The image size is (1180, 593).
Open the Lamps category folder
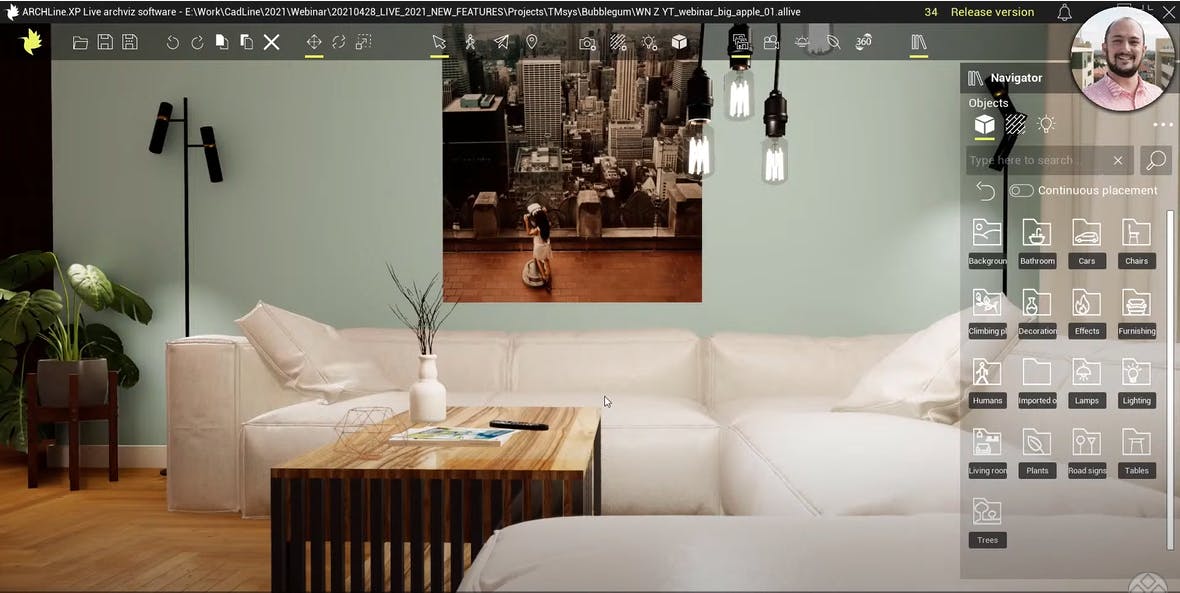coord(1087,382)
